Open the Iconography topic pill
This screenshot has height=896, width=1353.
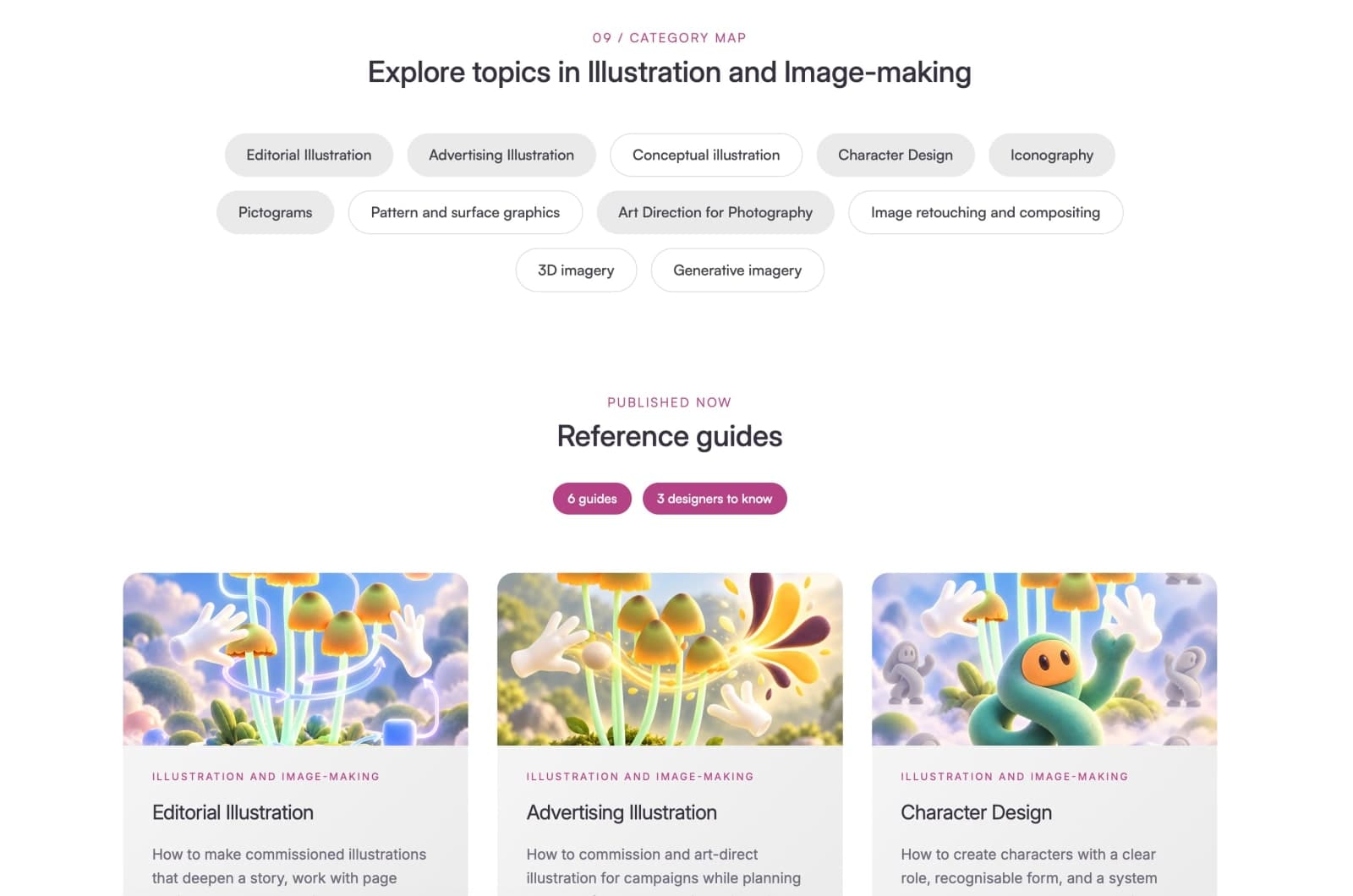click(1052, 155)
